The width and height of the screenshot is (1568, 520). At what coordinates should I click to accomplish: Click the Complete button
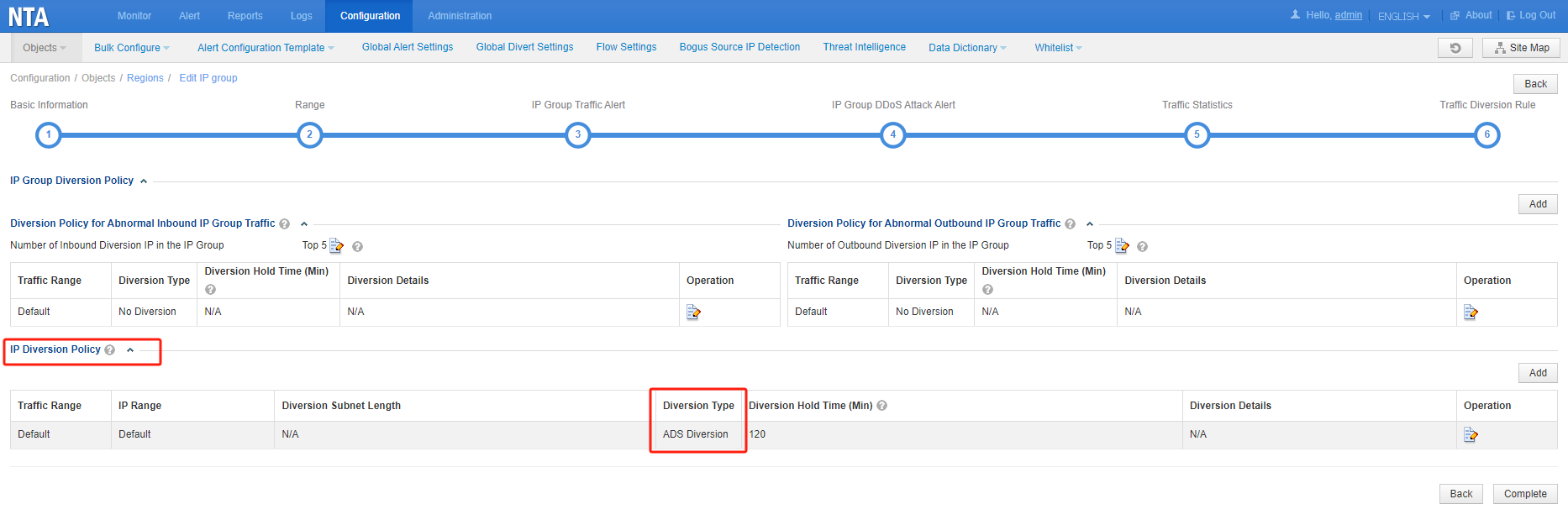(1524, 494)
